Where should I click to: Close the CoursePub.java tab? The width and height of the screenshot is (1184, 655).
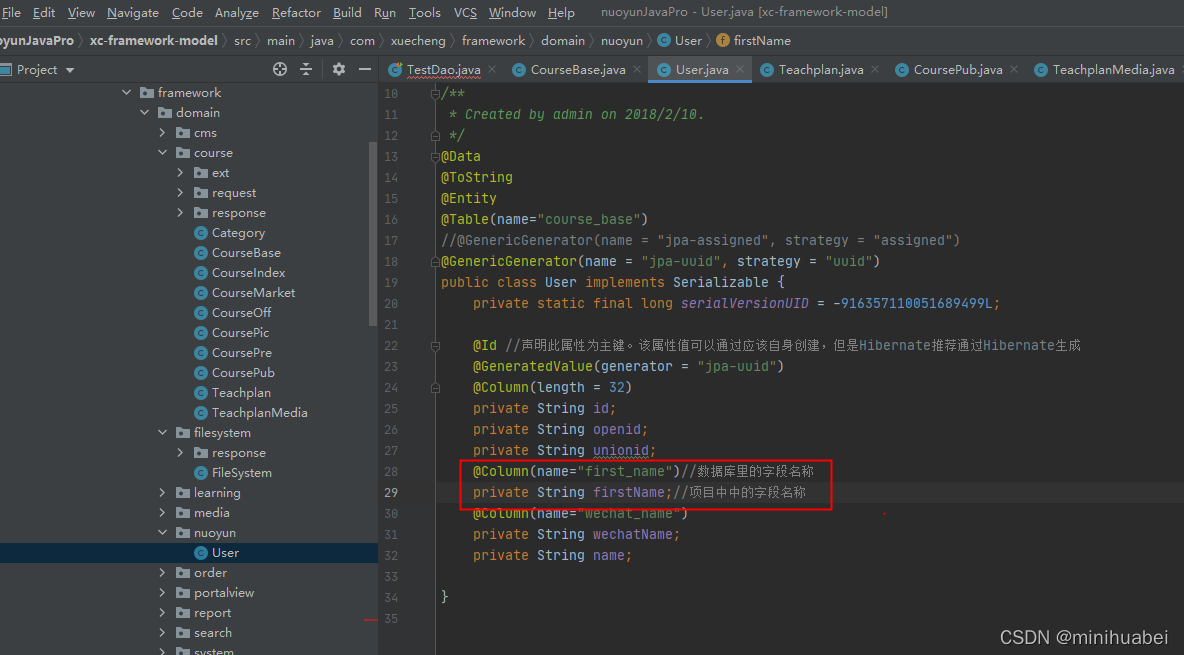[1014, 70]
